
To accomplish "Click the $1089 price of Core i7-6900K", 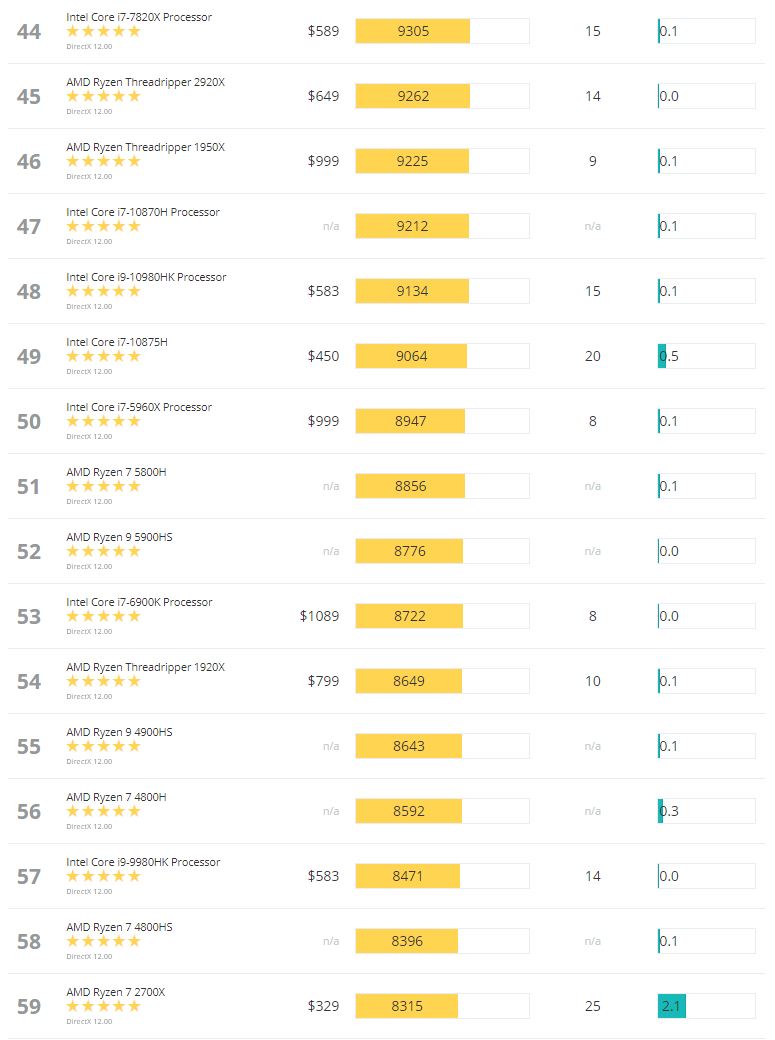I will tap(319, 616).
